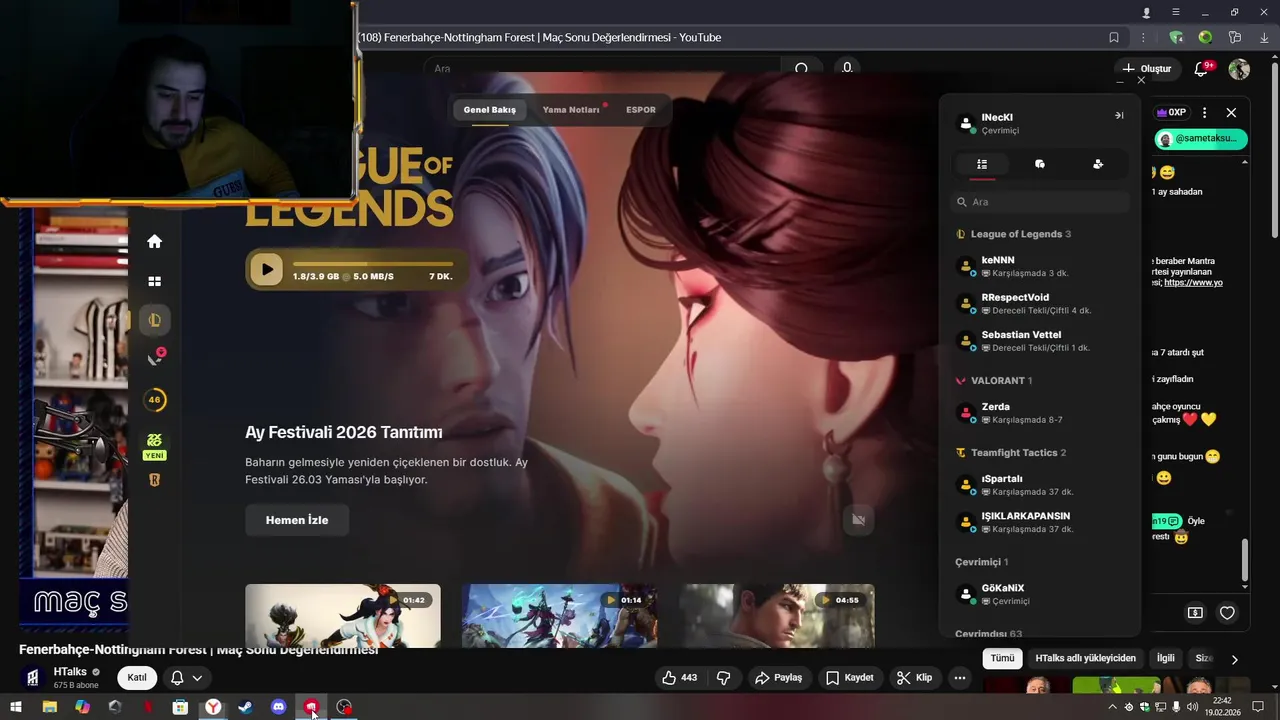The height and width of the screenshot is (720, 1280).
Task: Open INecKI profile status
Action: [1000, 123]
